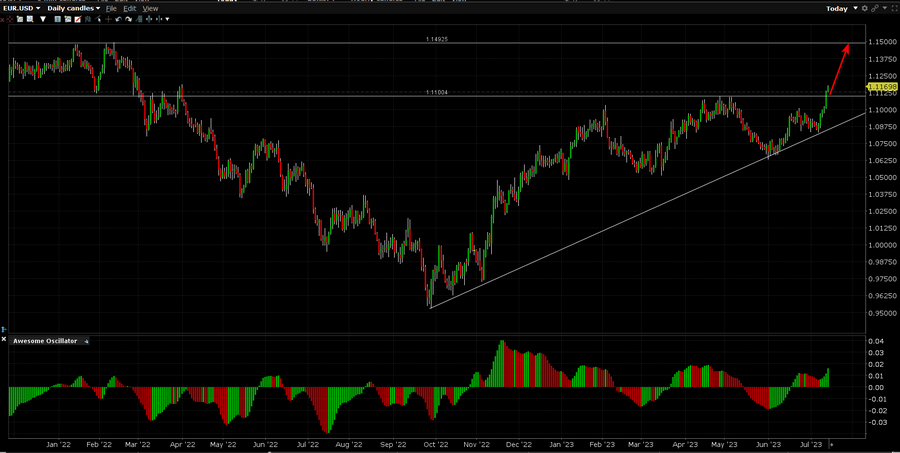Click the fullscreen expand icon at top right

(x=893, y=8)
